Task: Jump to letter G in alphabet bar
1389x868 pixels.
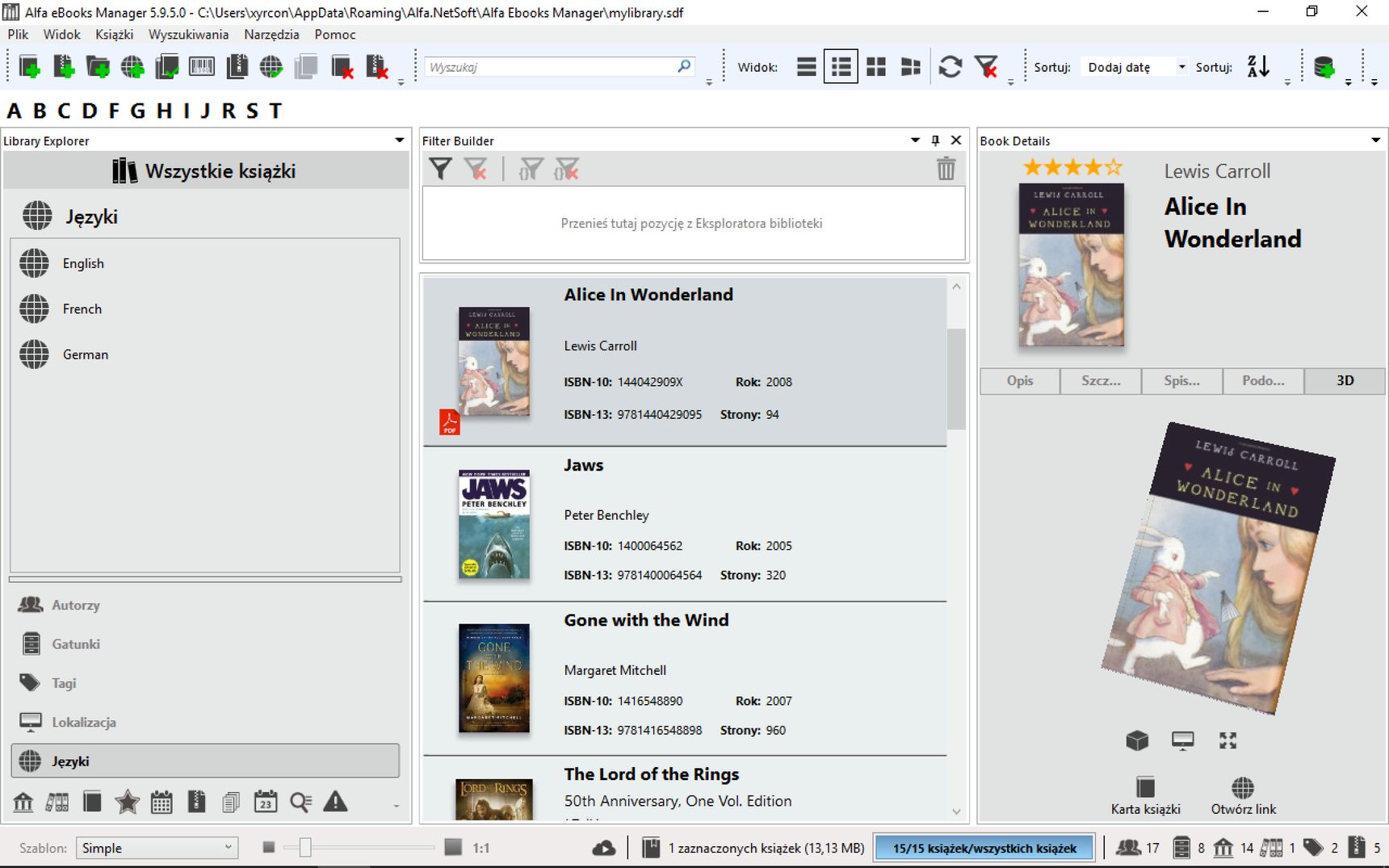Action: click(x=137, y=111)
